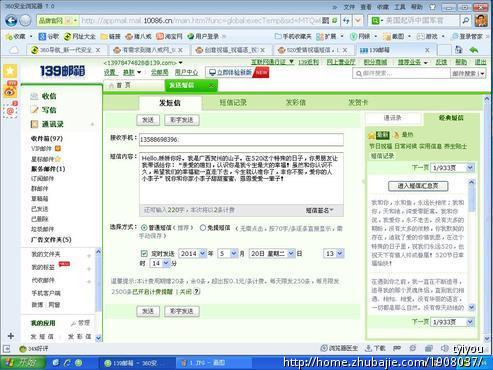Click 浏览器医生 in the status bar
Image resolution: width=493 pixels, height=370 pixels.
tap(339, 348)
